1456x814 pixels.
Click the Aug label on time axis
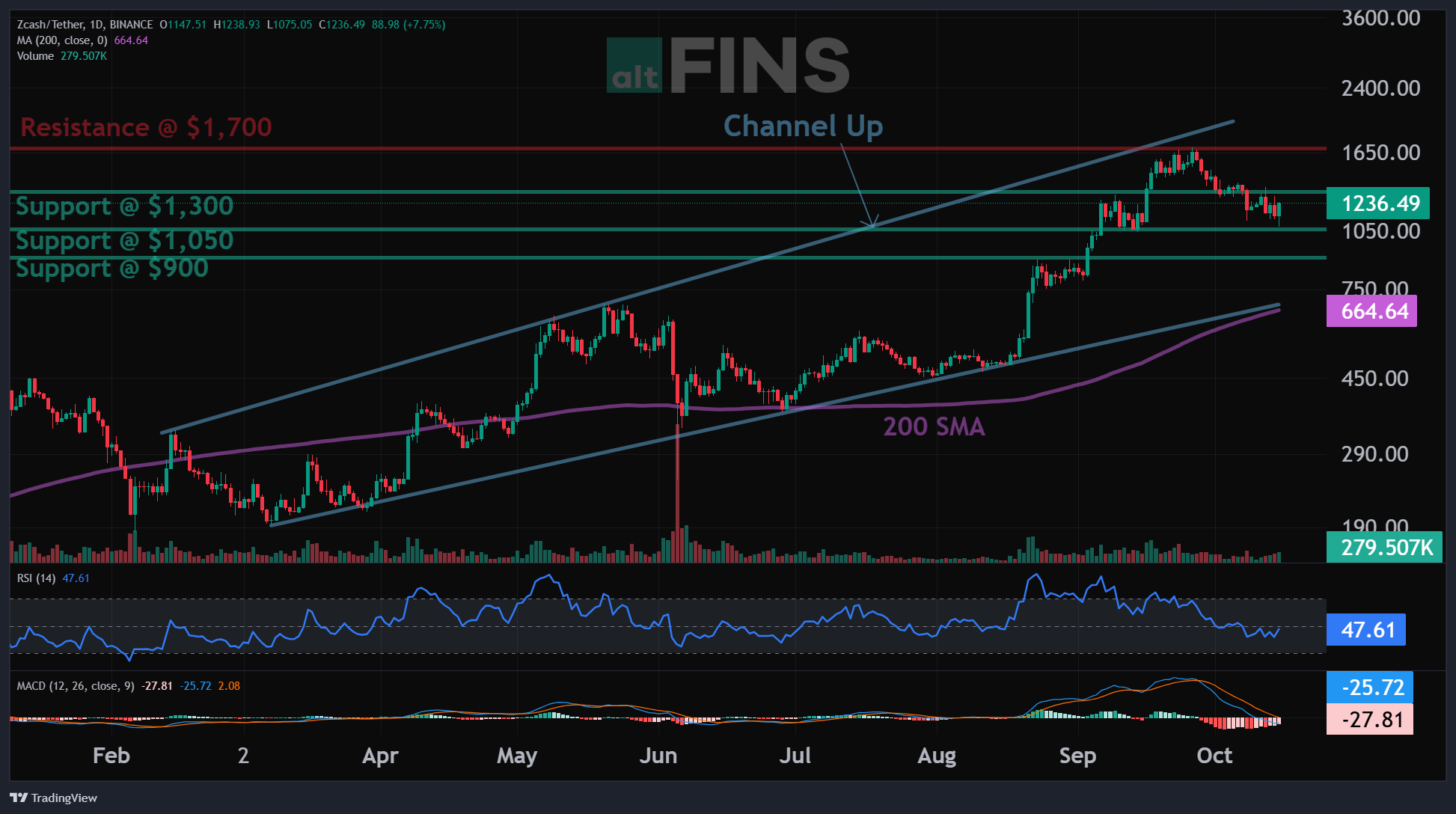point(937,756)
